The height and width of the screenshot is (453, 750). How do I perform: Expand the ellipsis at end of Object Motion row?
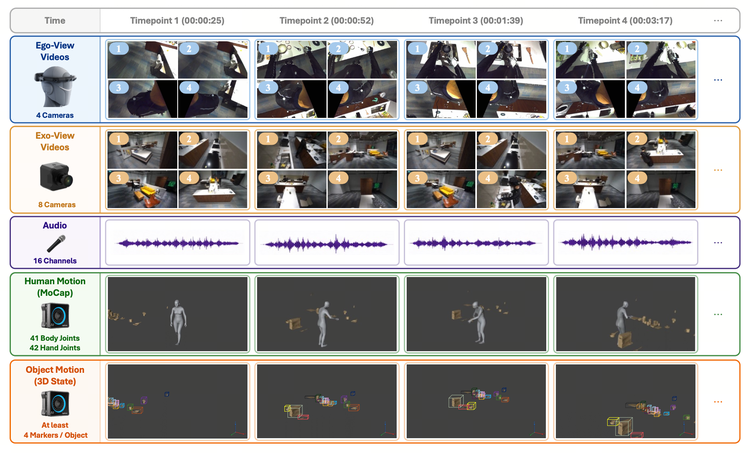(718, 402)
